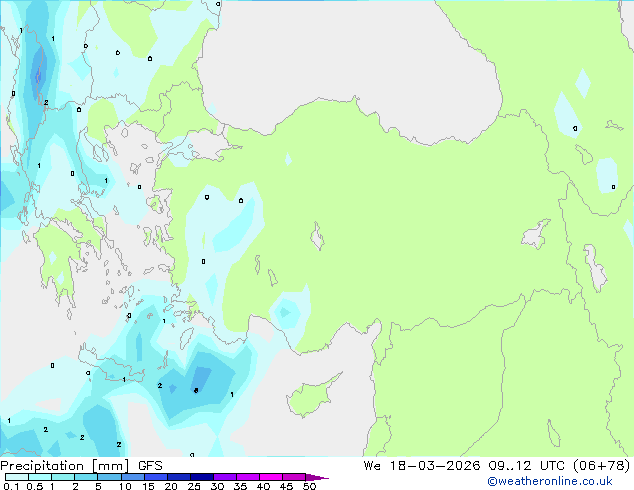
Task: Click the 'Precipitation [mm] GFS' title text
Action: [x=81, y=466]
